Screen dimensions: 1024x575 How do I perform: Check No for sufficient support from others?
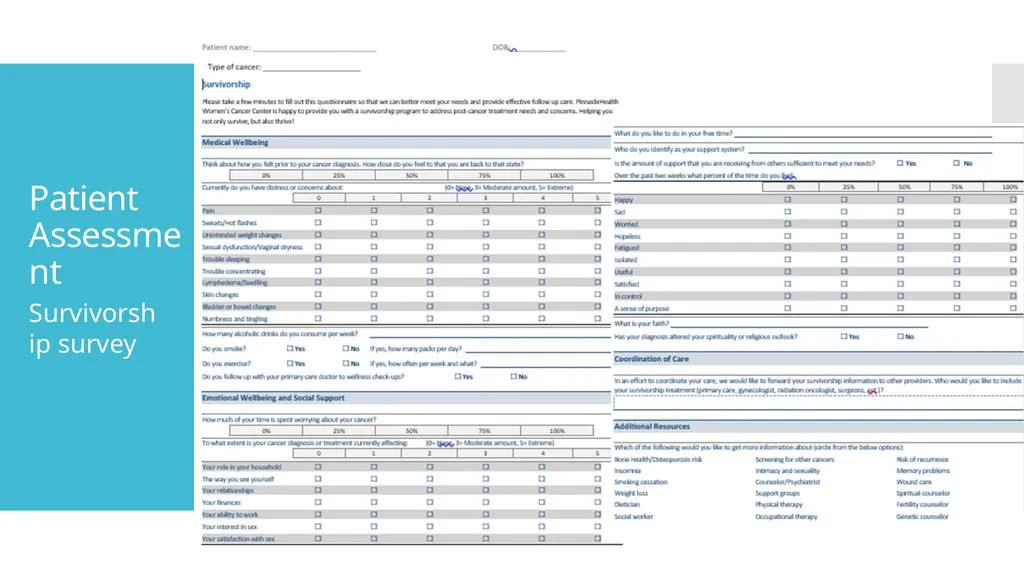pos(956,163)
